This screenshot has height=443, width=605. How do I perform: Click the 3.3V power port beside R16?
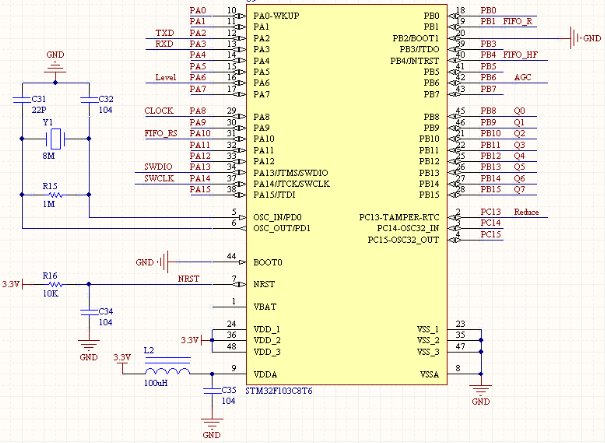[13, 284]
